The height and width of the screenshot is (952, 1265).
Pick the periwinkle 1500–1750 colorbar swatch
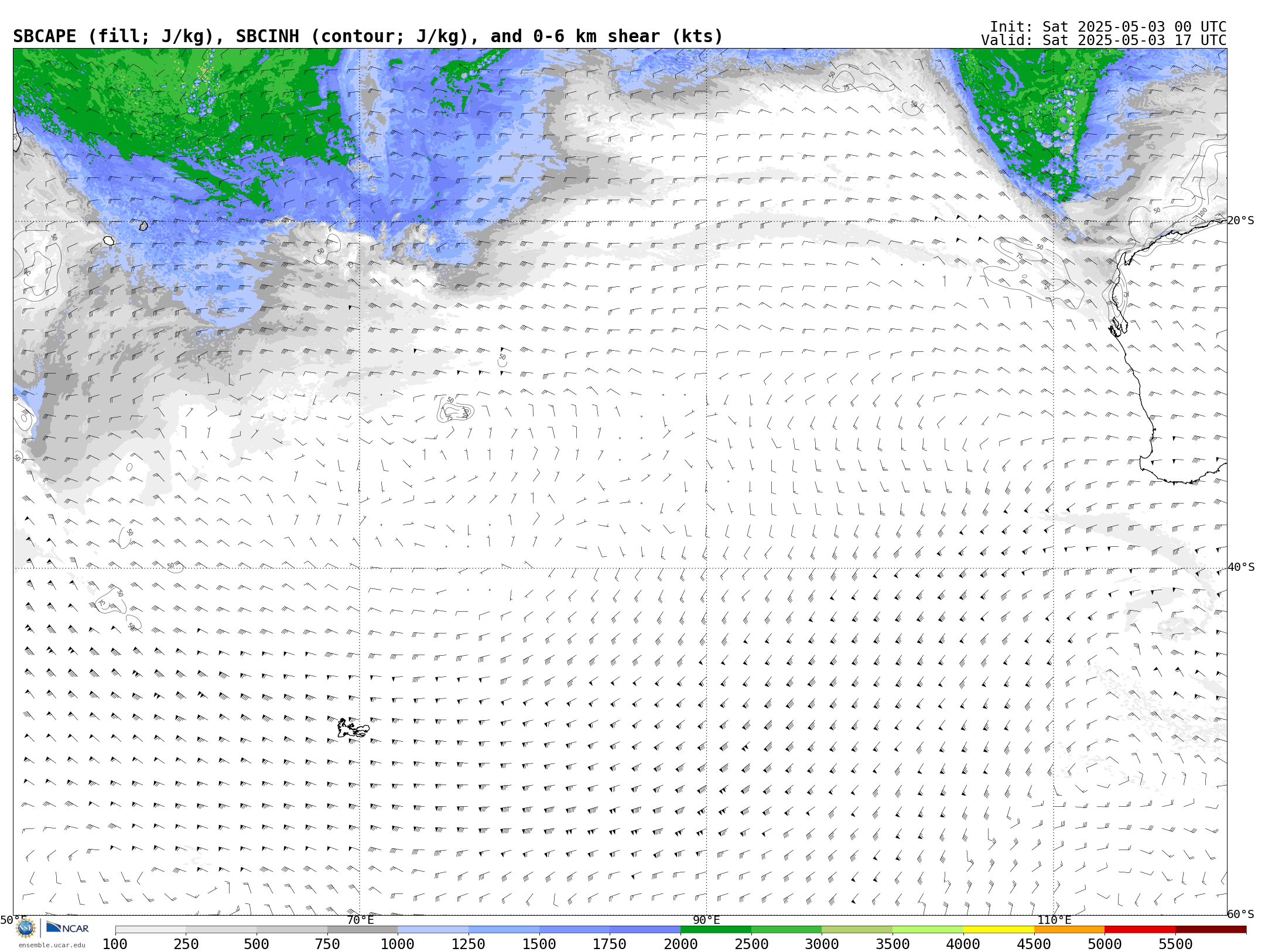[575, 930]
